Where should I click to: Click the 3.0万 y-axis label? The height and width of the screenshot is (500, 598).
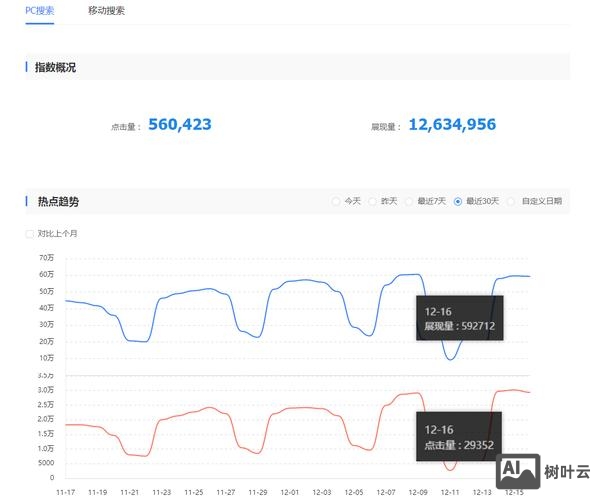click(x=46, y=390)
